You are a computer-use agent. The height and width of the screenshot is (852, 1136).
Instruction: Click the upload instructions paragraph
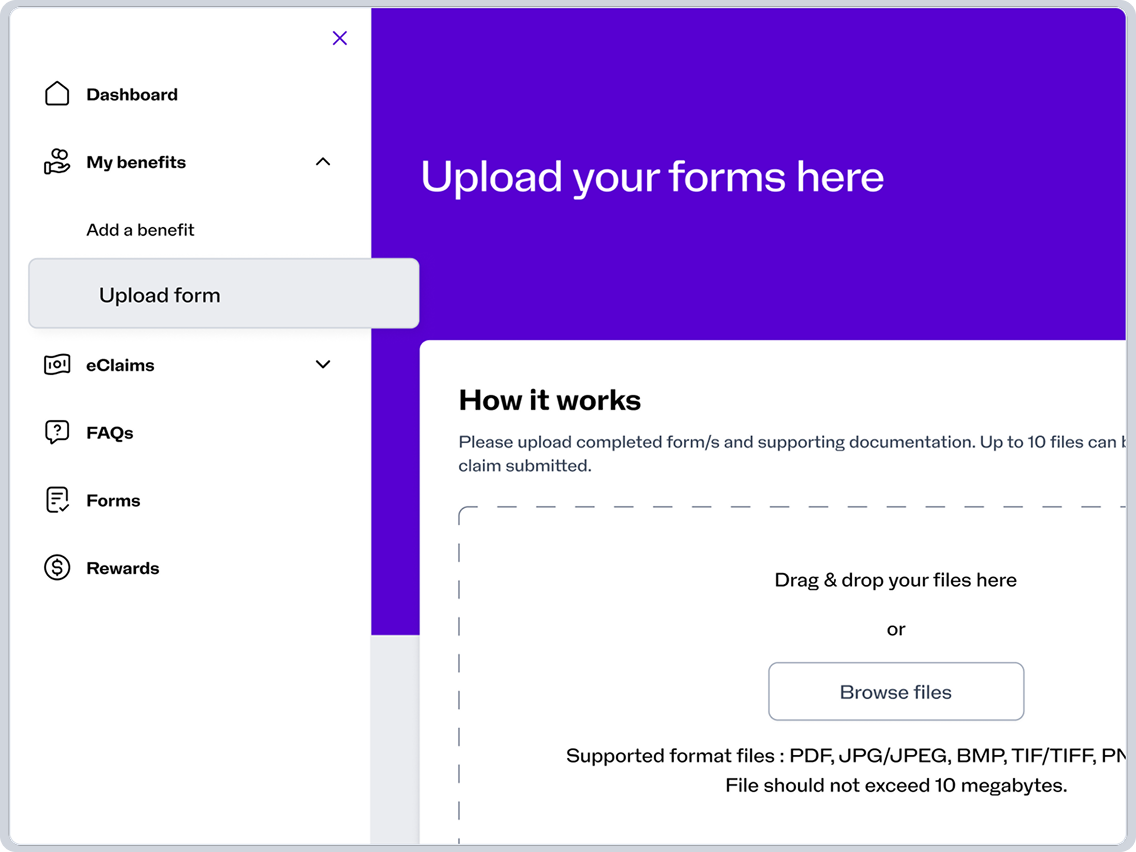(x=792, y=454)
